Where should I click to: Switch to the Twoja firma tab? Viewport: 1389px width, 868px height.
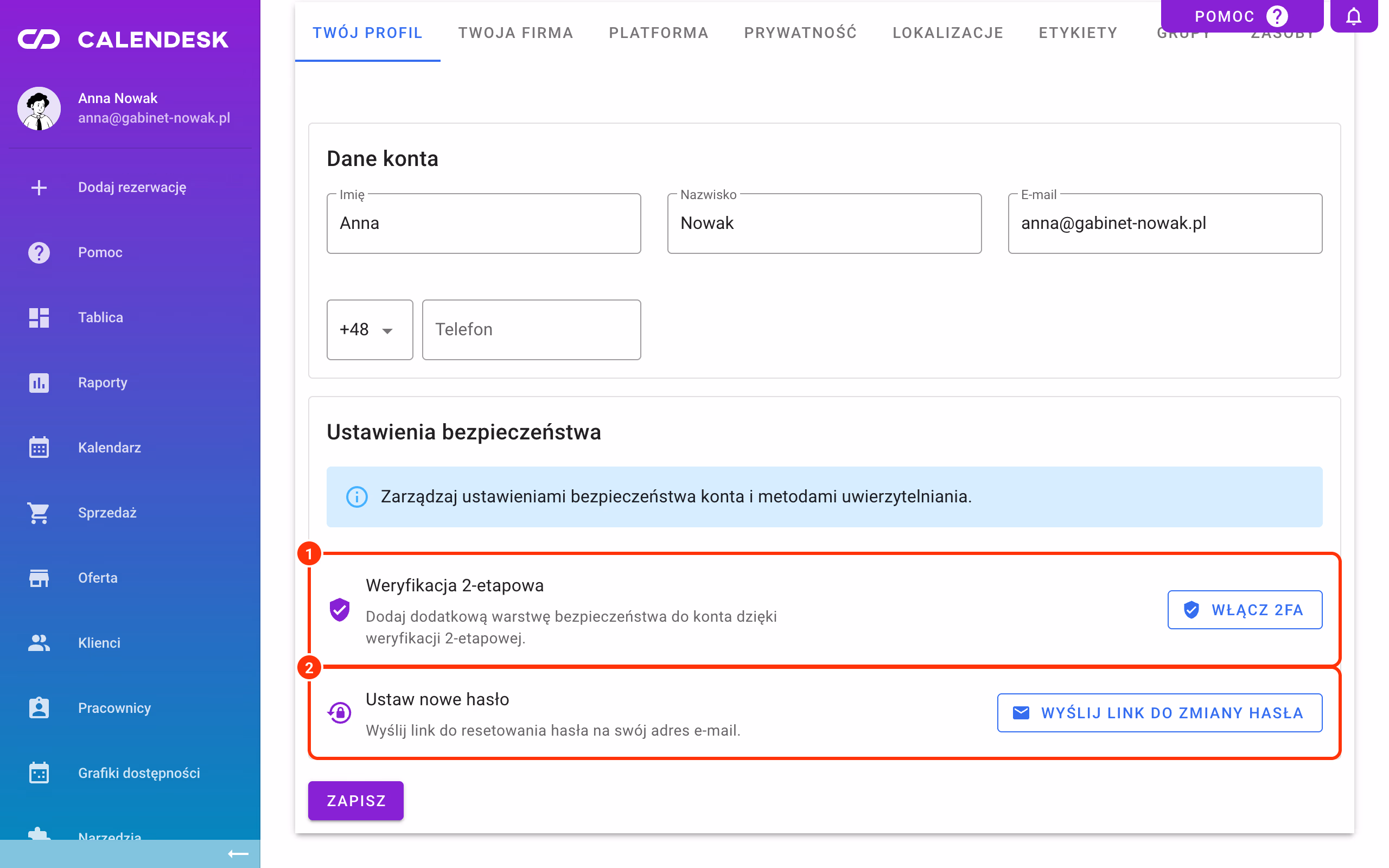515,33
